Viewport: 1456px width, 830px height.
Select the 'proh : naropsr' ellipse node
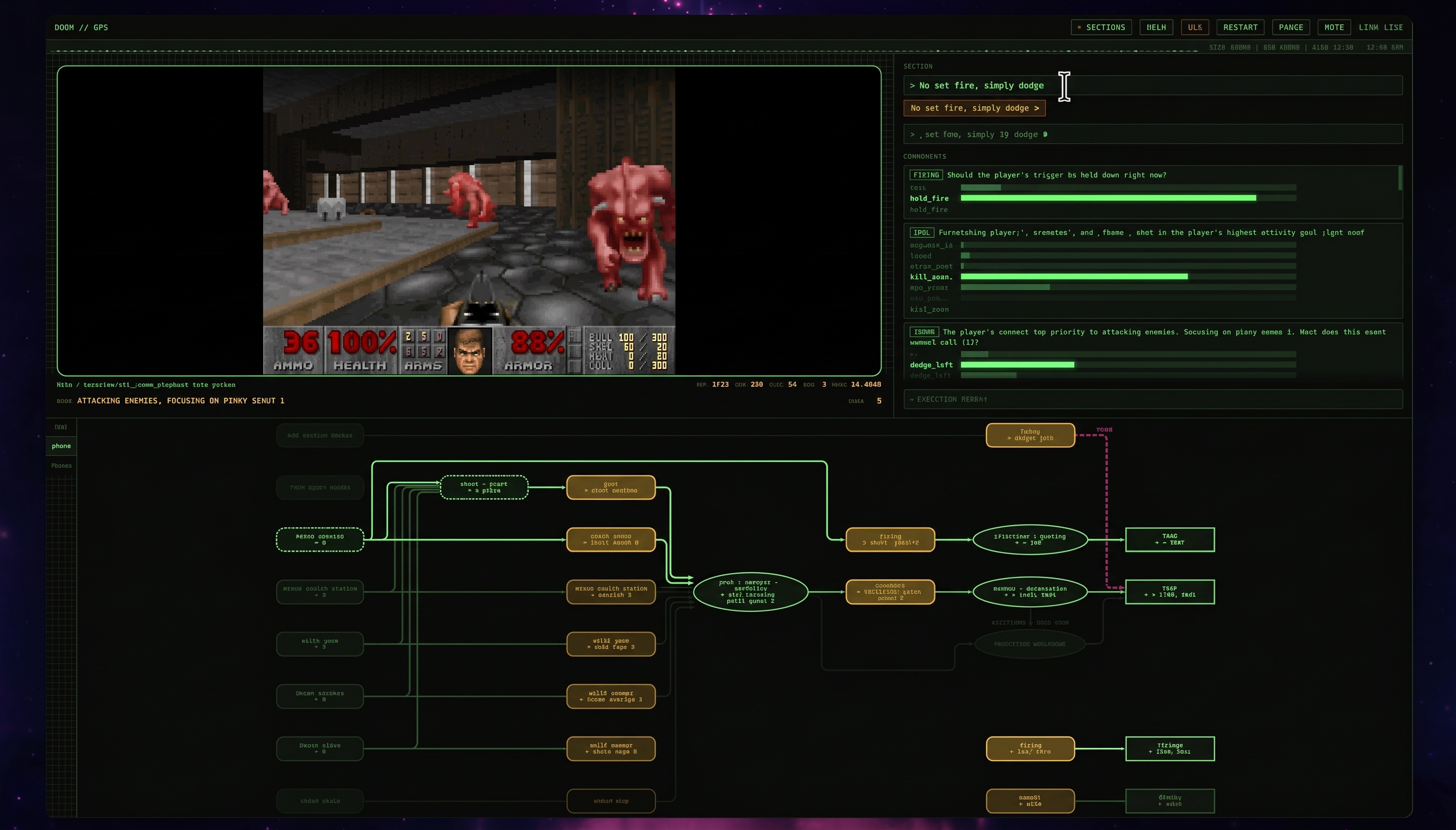(750, 592)
